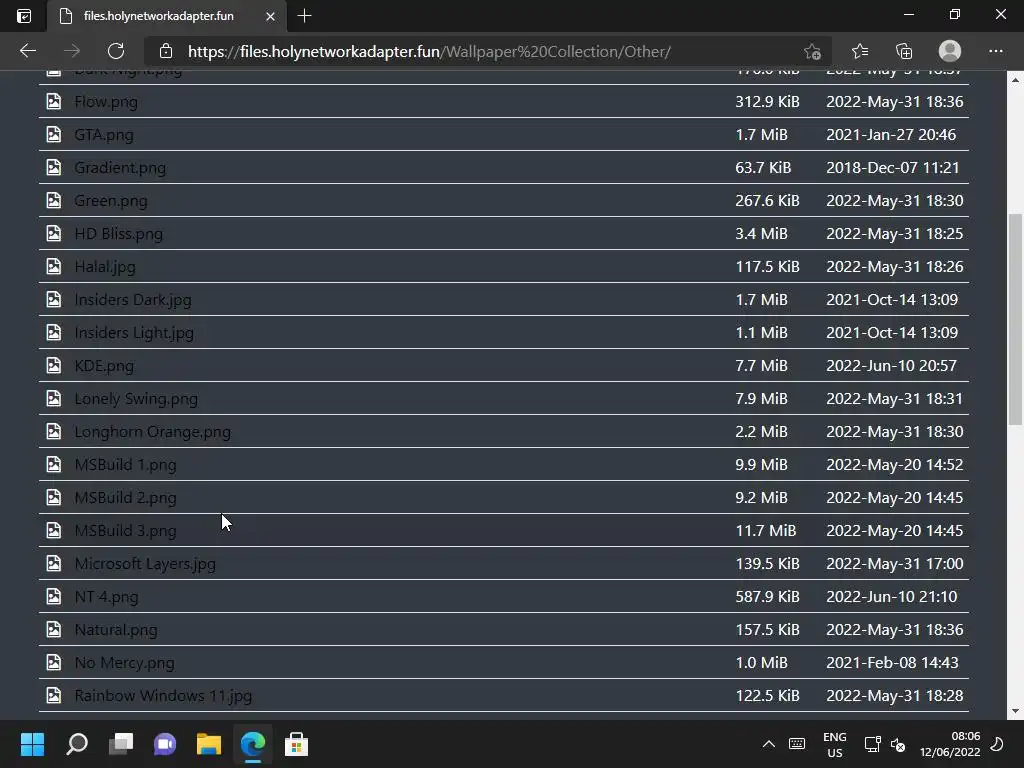Add this page to favorites
1024x768 pixels.
click(812, 51)
